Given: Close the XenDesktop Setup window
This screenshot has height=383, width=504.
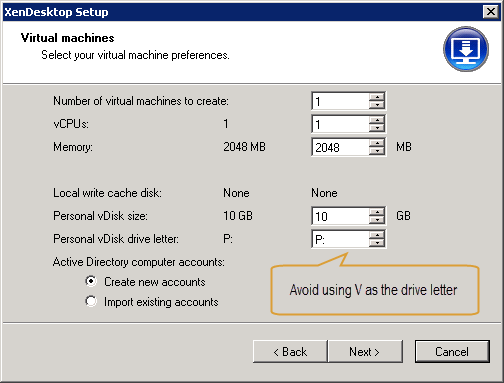Looking at the screenshot, I should click(x=491, y=12).
